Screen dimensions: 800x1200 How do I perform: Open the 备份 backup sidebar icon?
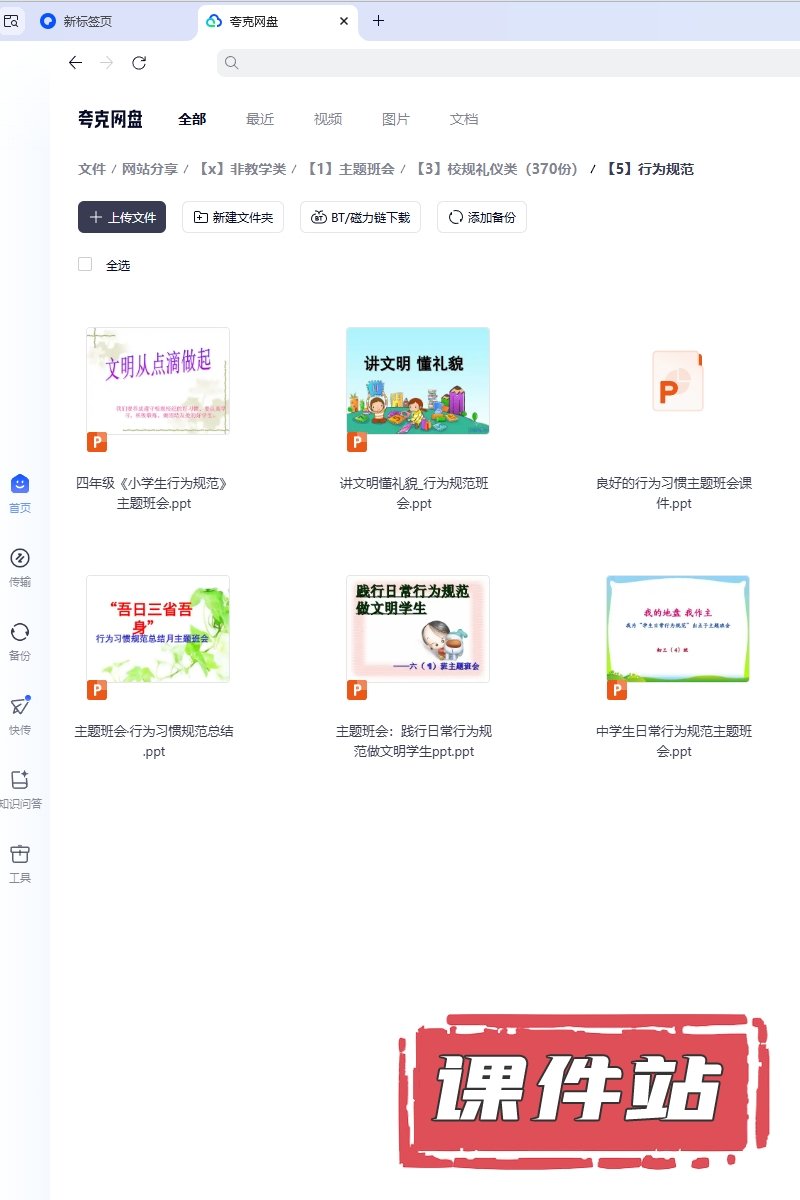(x=20, y=633)
